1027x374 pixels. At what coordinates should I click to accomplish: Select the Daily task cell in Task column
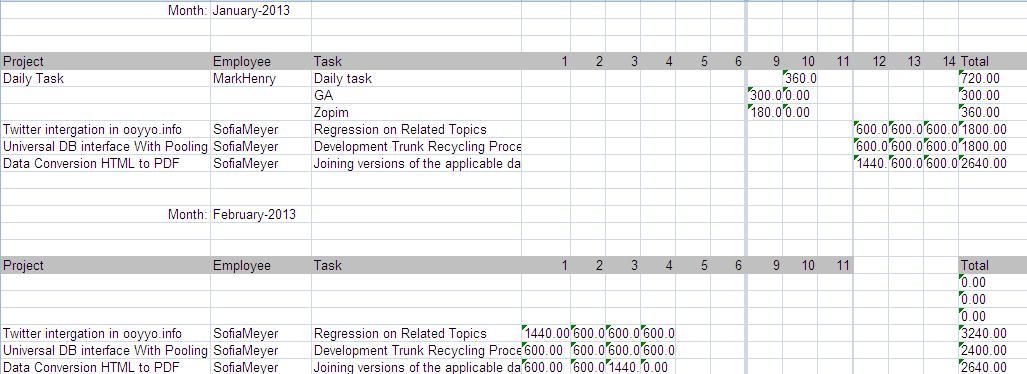[x=416, y=79]
